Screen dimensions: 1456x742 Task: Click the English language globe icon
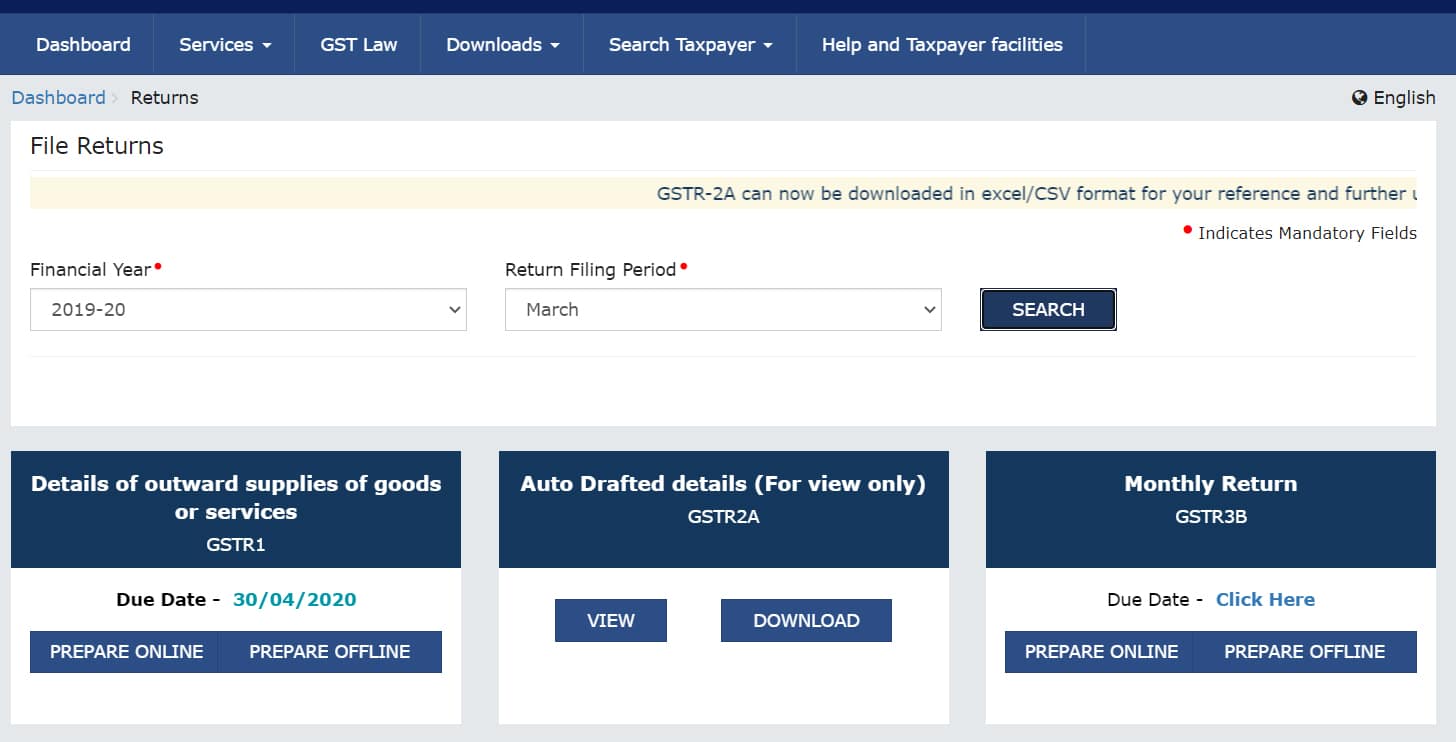click(x=1359, y=97)
